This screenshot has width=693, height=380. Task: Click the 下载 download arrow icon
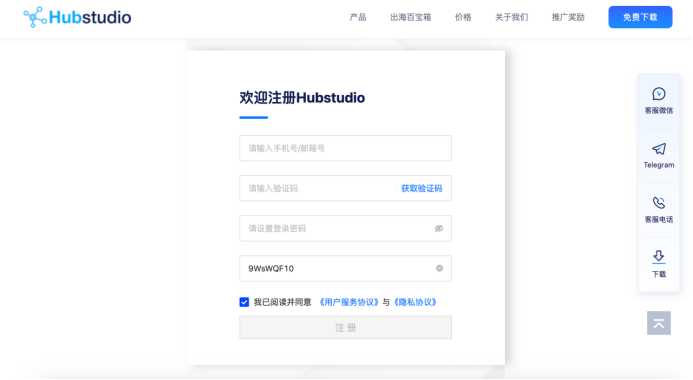pyautogui.click(x=659, y=257)
